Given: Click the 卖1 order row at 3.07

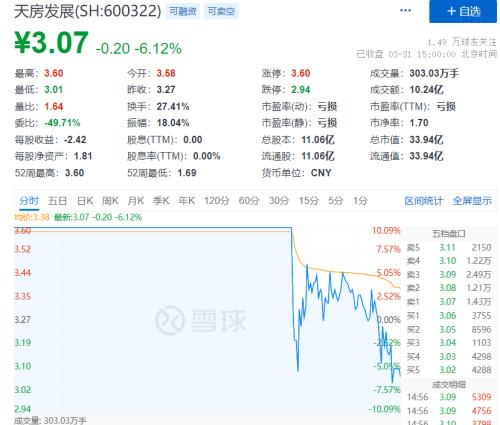Looking at the screenshot, I should point(449,302).
